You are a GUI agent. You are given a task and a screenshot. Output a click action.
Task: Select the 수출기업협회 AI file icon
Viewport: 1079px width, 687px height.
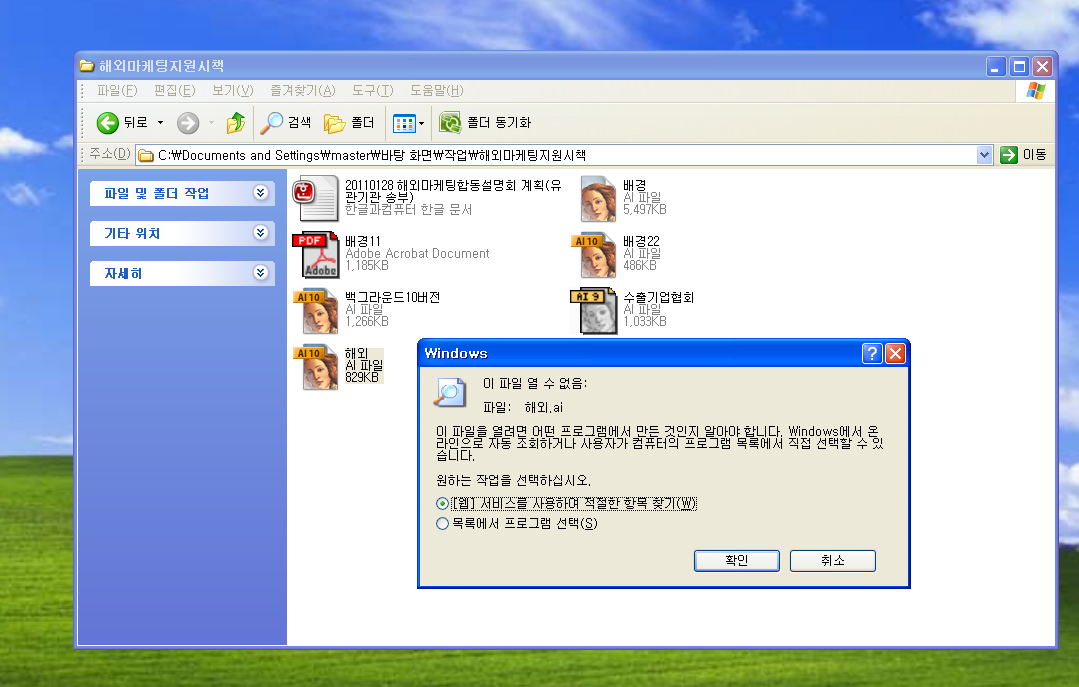pos(594,311)
